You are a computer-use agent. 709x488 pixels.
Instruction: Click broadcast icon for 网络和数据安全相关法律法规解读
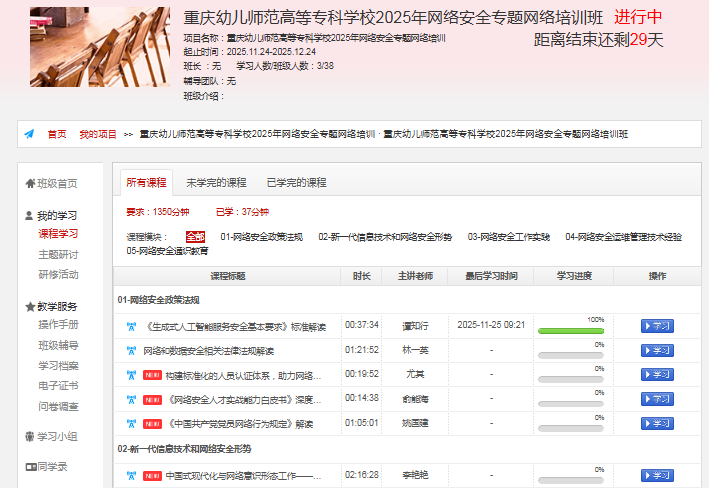130,351
